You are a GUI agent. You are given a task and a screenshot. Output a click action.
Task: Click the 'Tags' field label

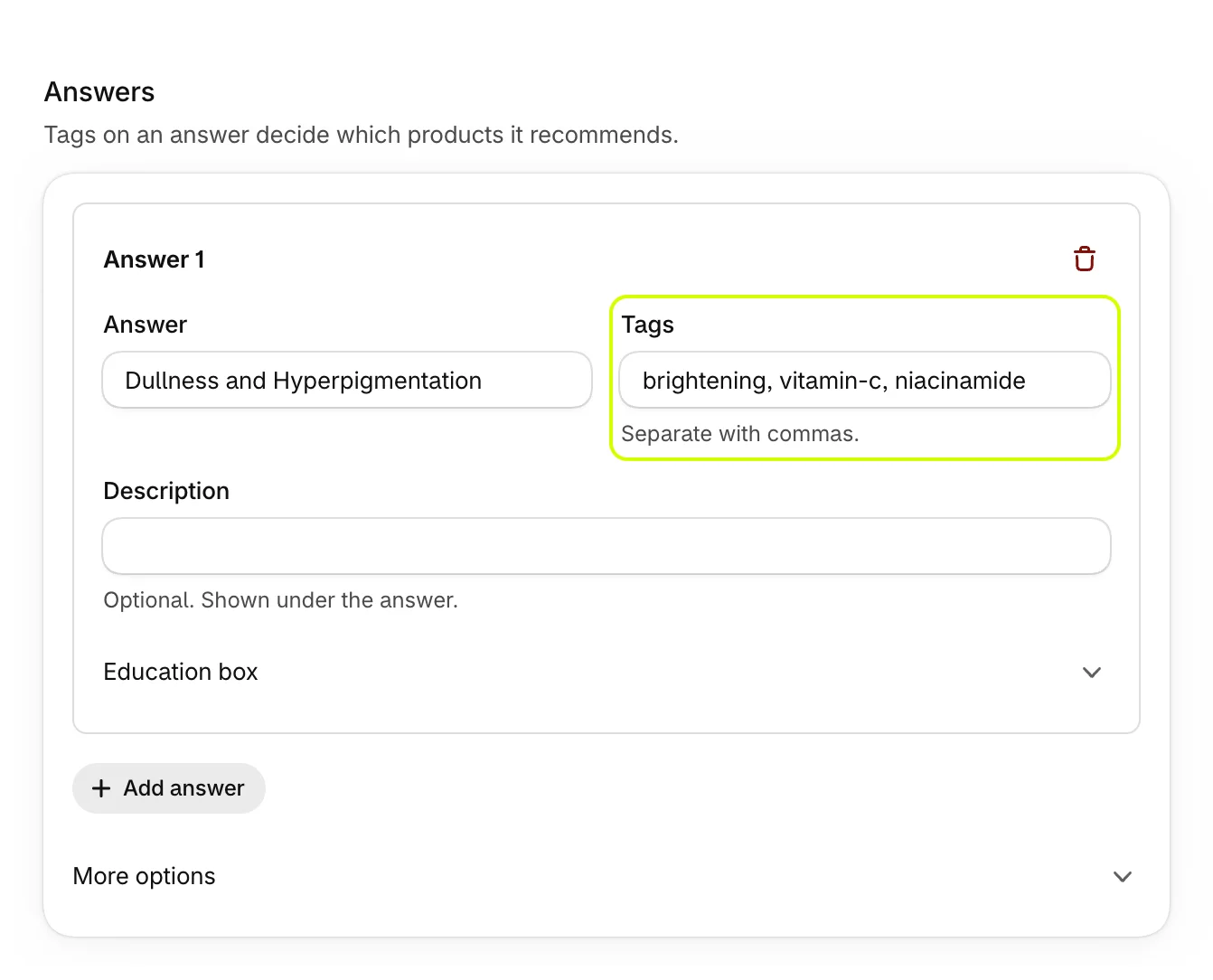tap(648, 325)
